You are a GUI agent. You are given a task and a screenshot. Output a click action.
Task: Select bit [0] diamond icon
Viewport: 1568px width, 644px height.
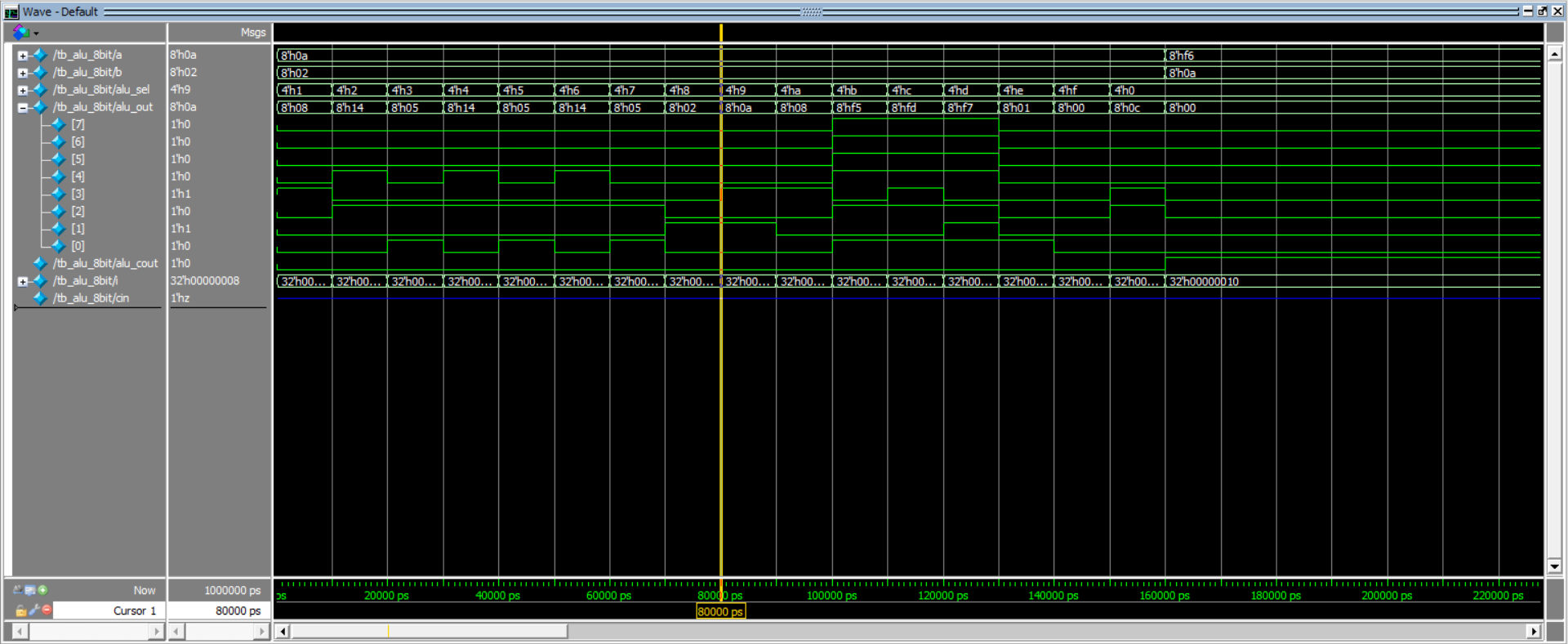(x=59, y=246)
